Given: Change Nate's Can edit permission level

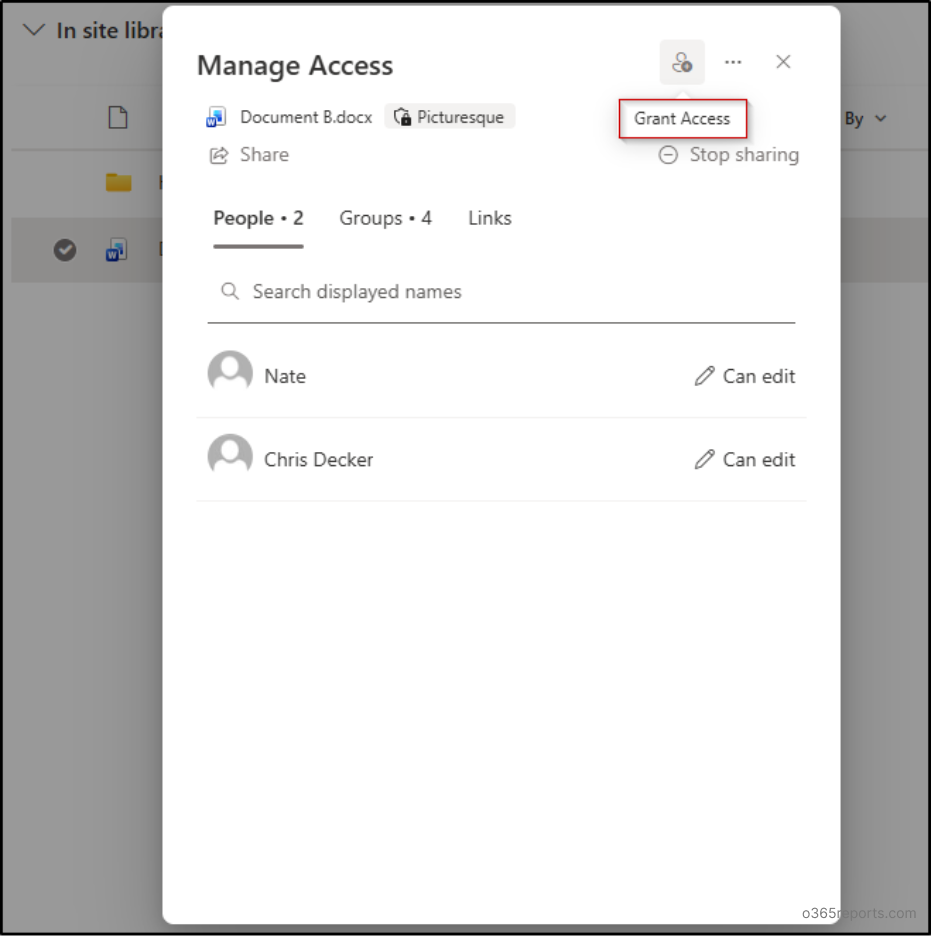Looking at the screenshot, I should pos(759,376).
